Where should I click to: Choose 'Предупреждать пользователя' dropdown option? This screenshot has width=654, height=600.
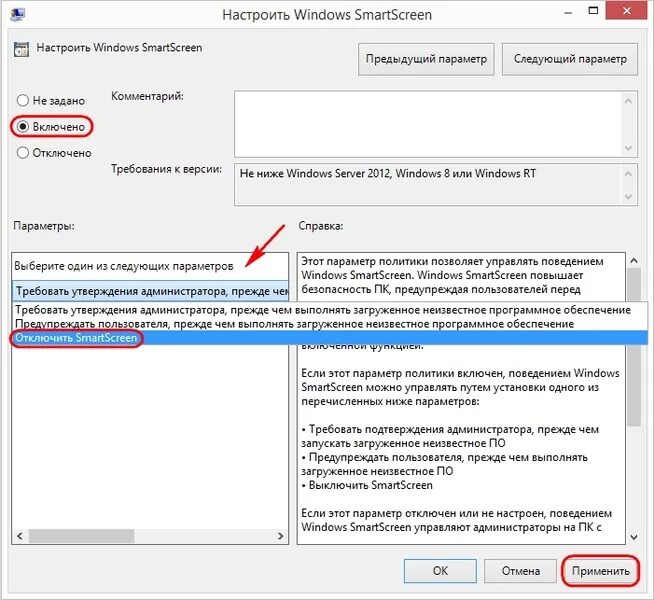click(330, 324)
